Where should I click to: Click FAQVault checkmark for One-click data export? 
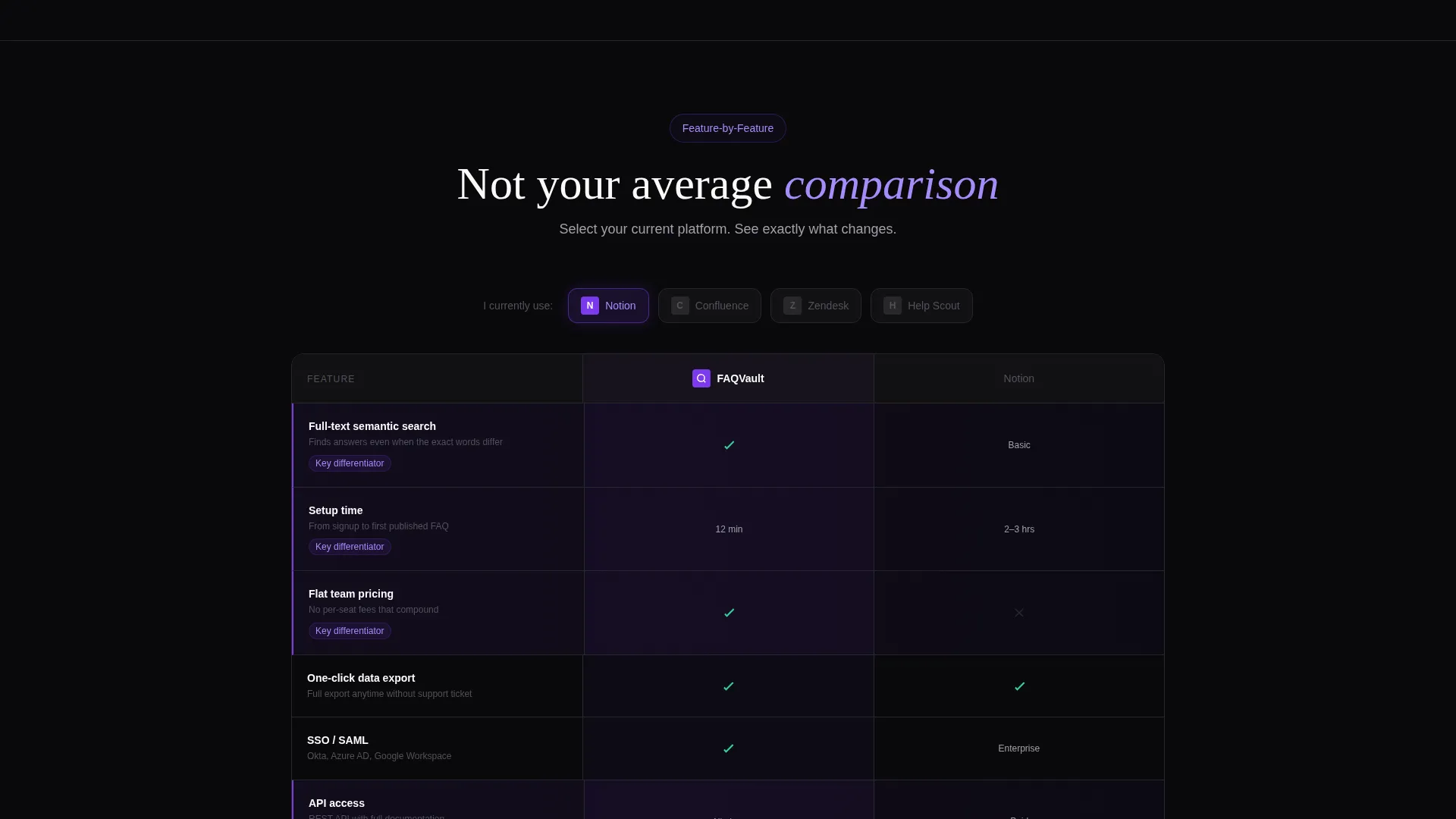729,686
